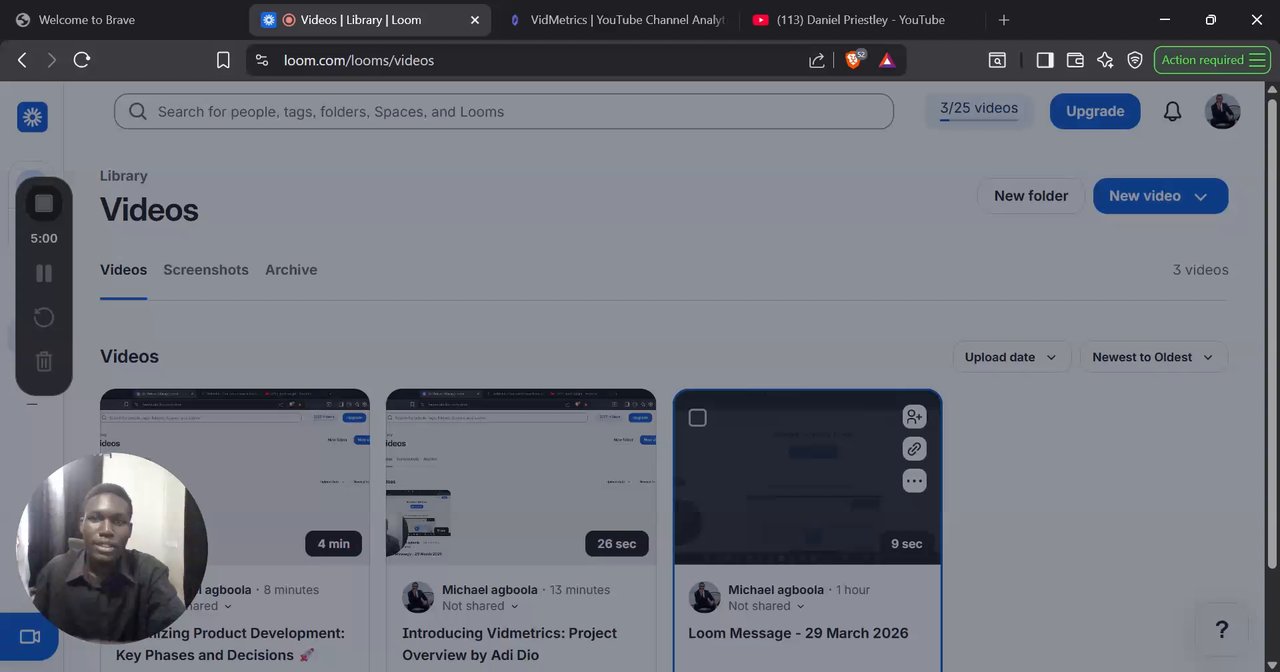The image size is (1280, 672).
Task: Open the three-dots menu on Loom Message card
Action: [914, 481]
